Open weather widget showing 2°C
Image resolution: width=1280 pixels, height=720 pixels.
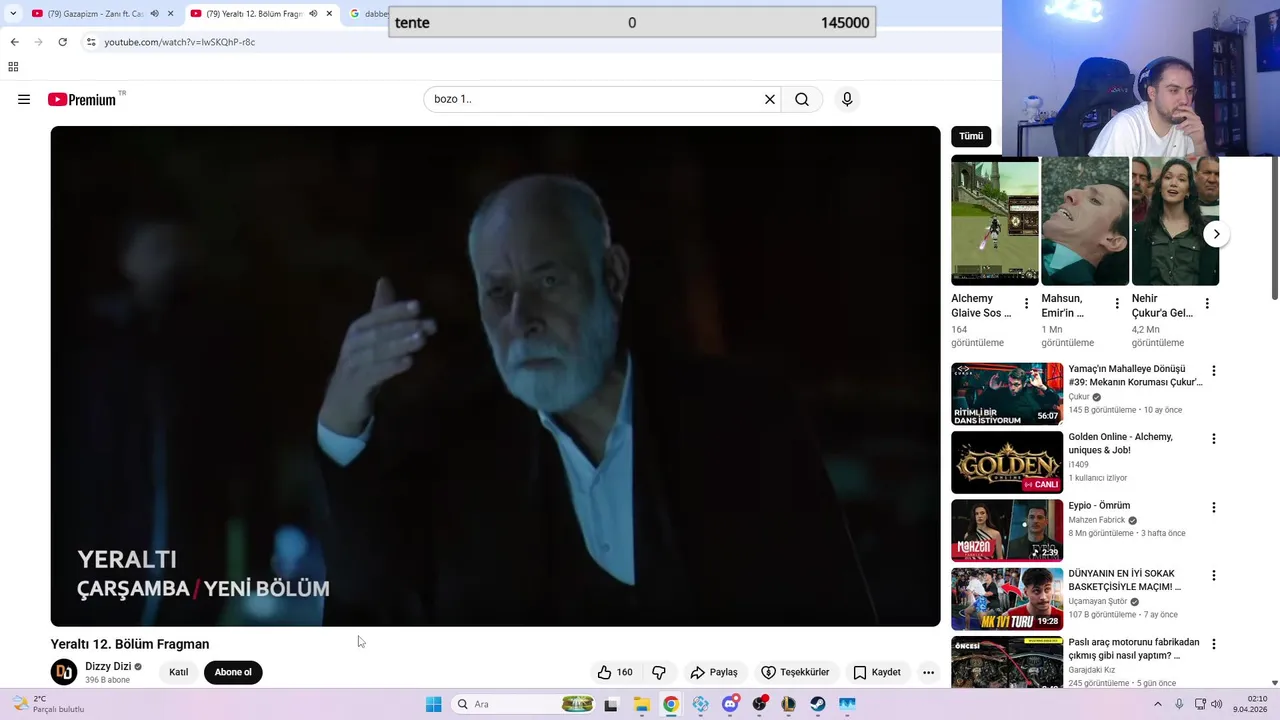tap(48, 704)
